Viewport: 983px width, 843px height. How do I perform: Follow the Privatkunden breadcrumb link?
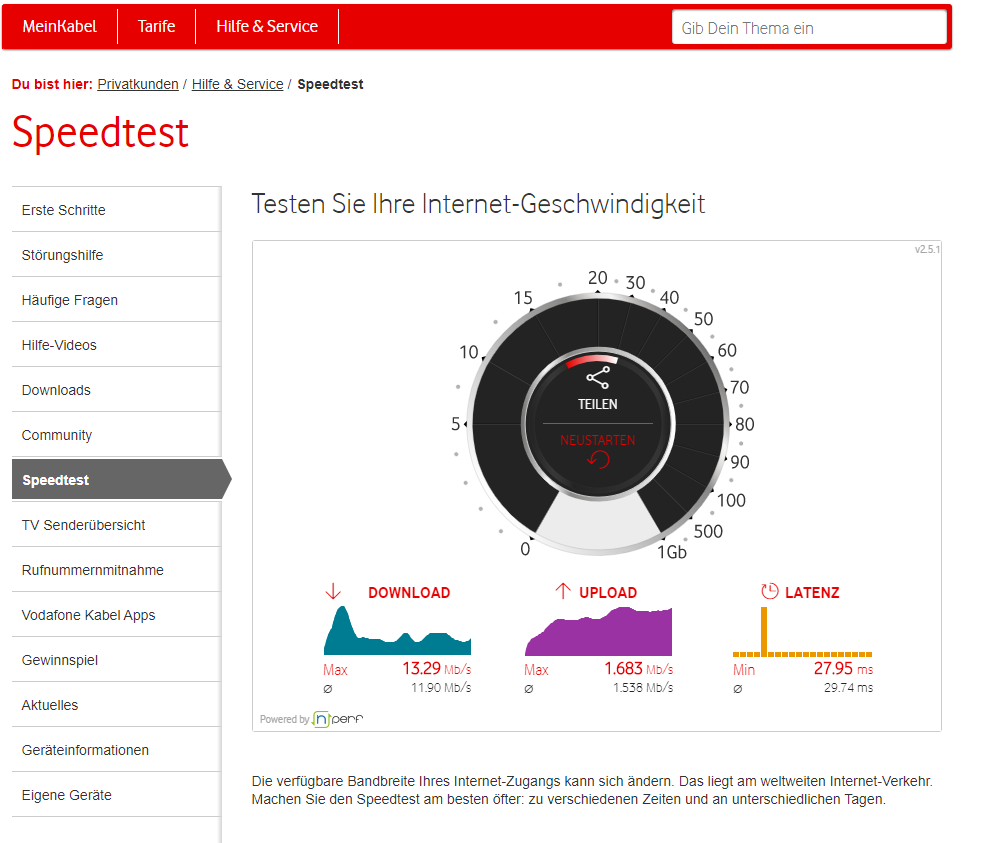138,84
